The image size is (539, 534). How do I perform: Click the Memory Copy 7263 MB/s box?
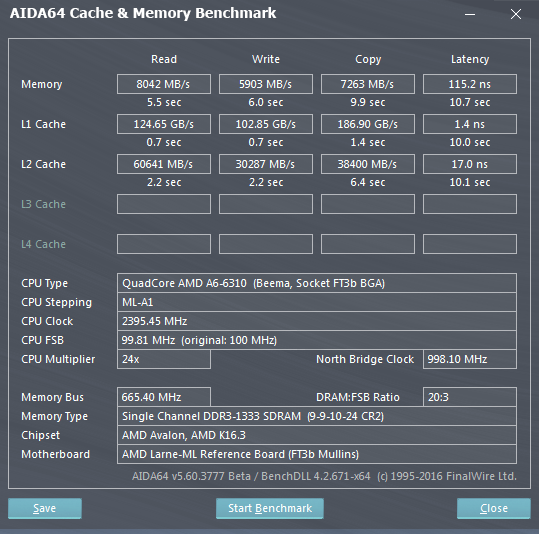click(x=368, y=84)
